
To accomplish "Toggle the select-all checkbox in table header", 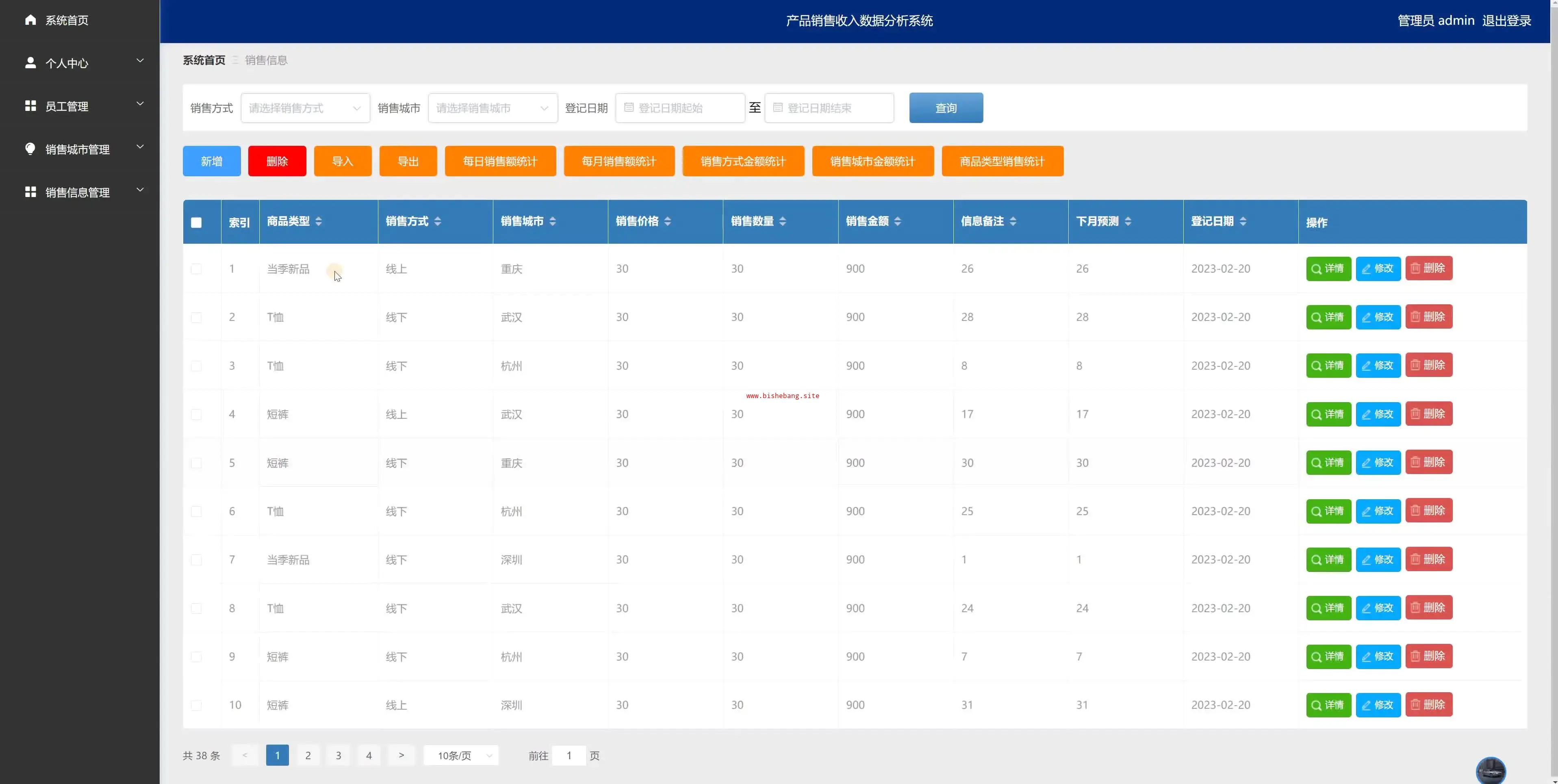I will point(196,223).
